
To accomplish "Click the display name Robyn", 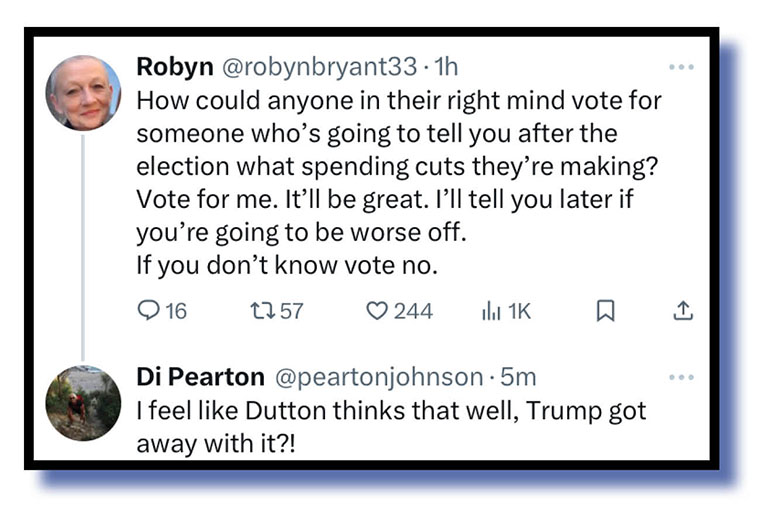I will pos(174,67).
